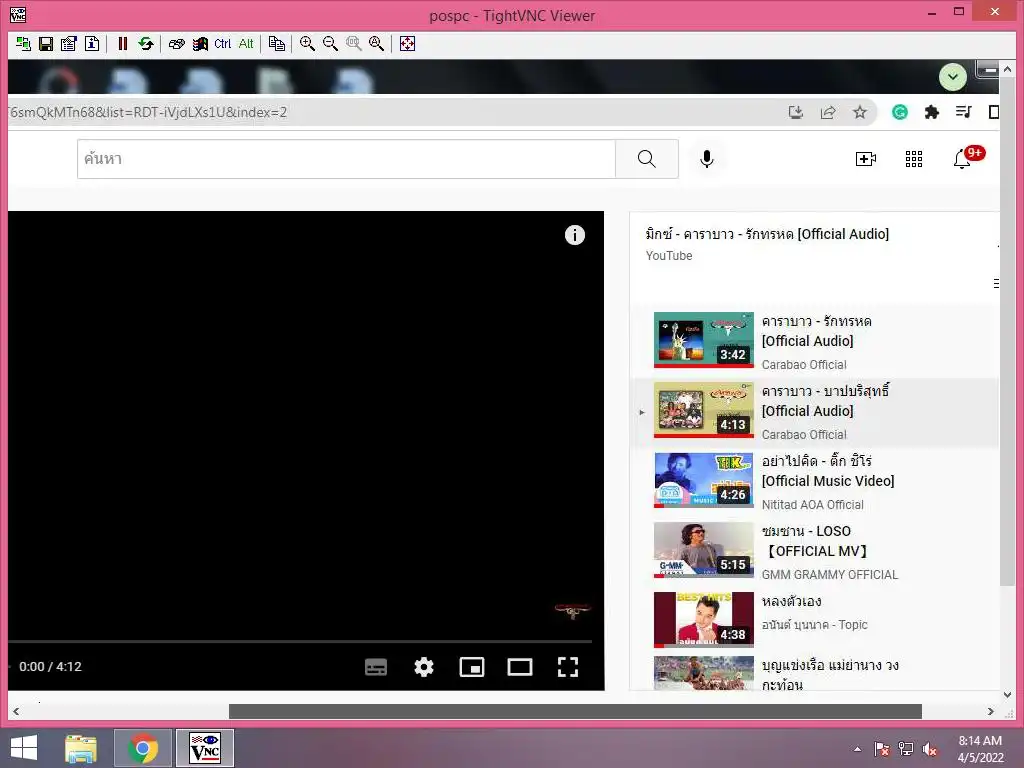Click the muted volume tray icon
The image size is (1024, 768).
click(930, 749)
